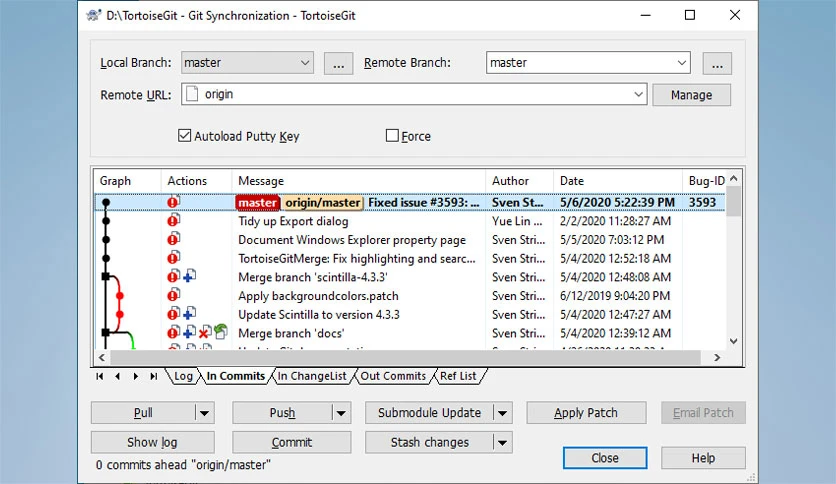Image resolution: width=836 pixels, height=484 pixels.
Task: Click the added plus icon on Merge branch 'scintilla-4.3.3' row
Action: pos(189,276)
